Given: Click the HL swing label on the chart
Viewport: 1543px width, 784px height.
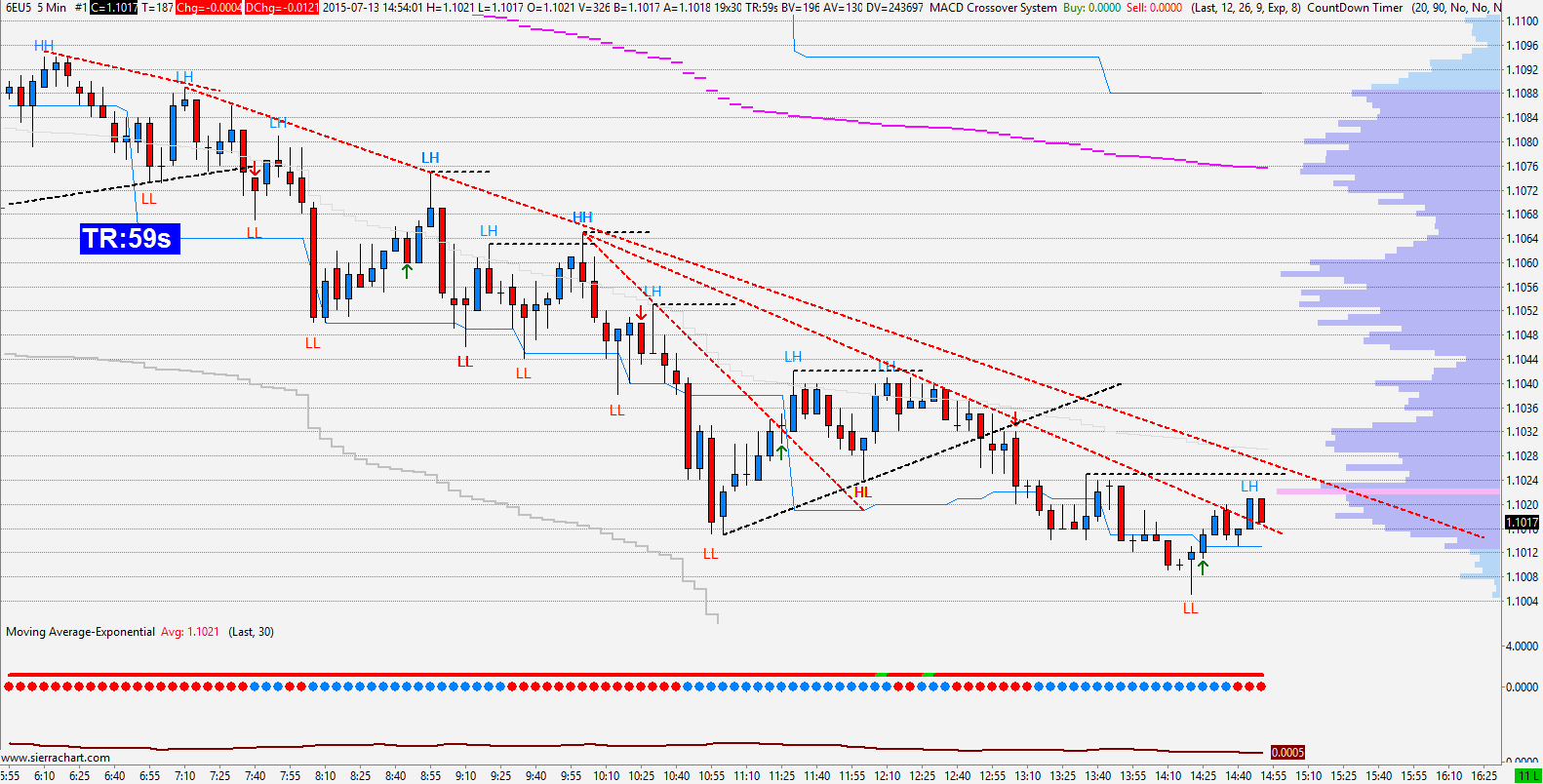Looking at the screenshot, I should coord(862,492).
